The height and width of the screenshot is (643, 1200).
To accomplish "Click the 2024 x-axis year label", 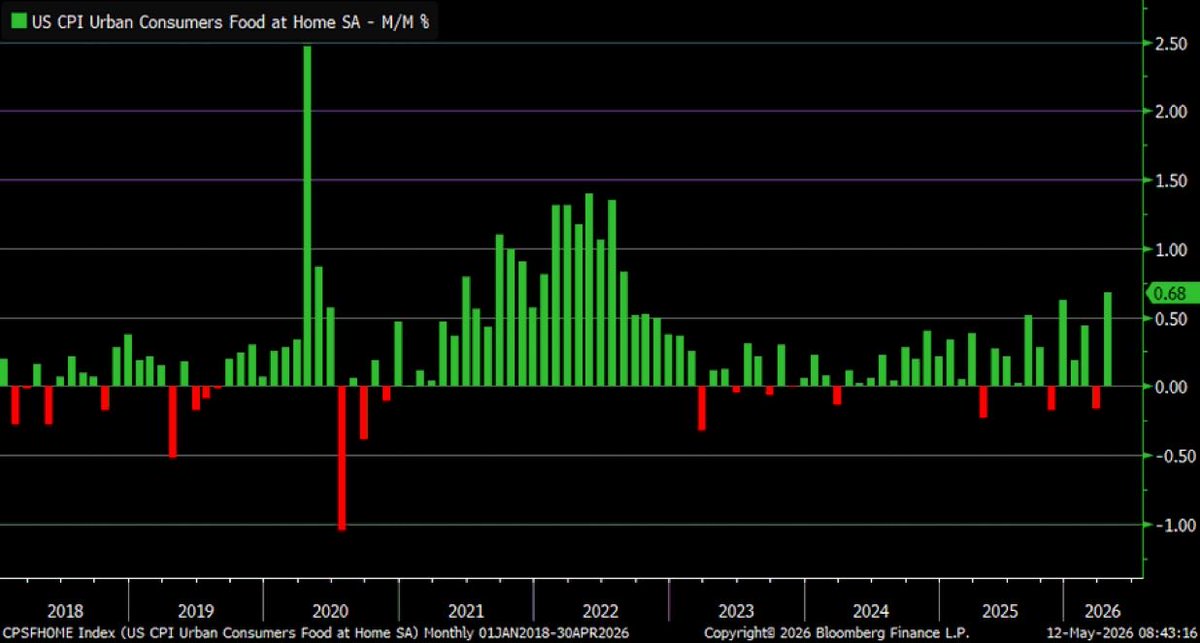I will coord(871,610).
